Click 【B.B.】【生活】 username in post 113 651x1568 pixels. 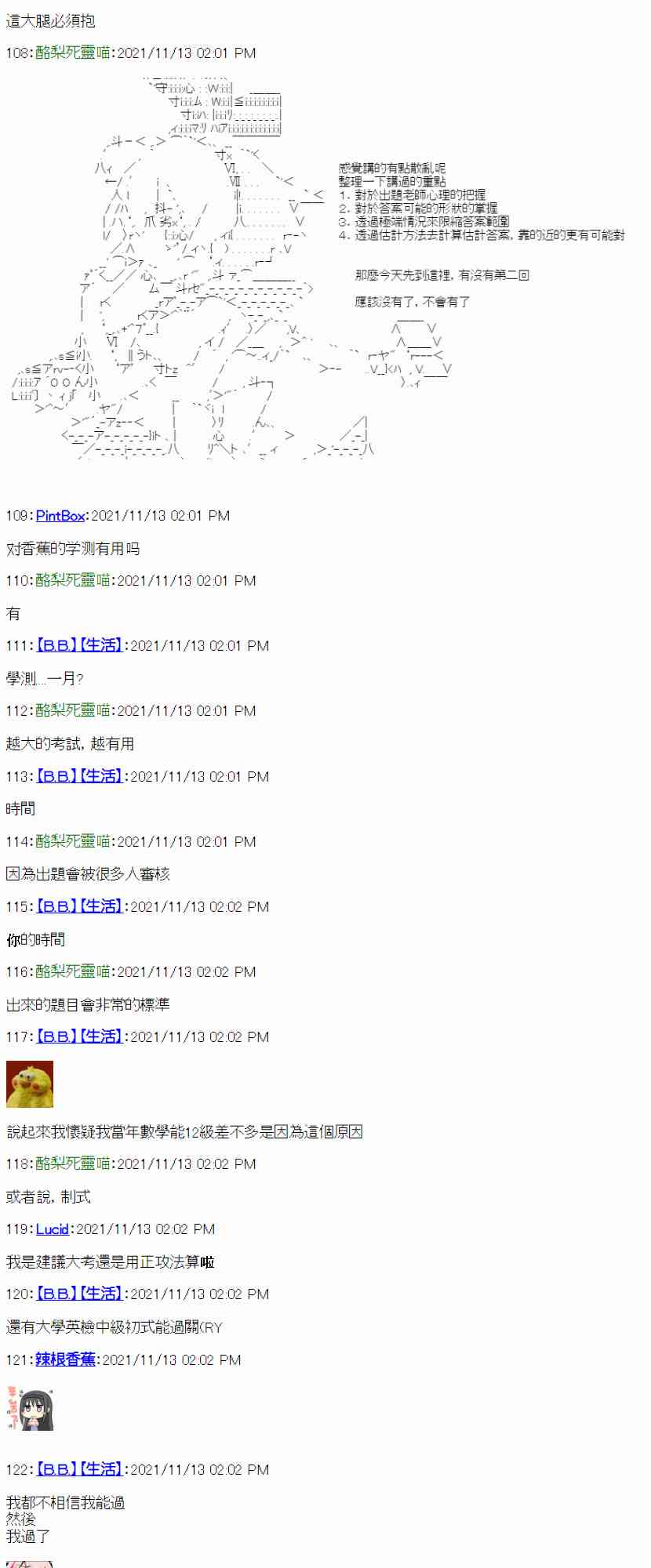click(x=79, y=776)
